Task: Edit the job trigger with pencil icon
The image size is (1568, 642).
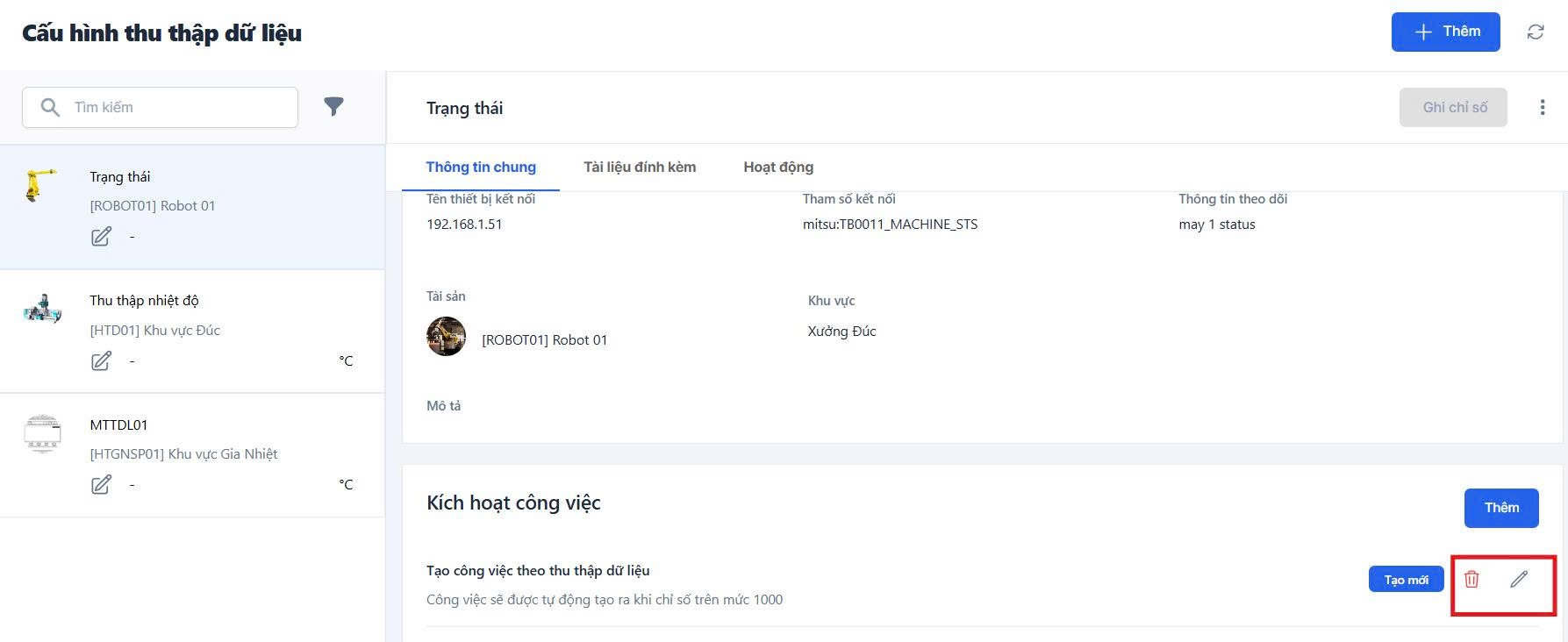Action: [1519, 580]
